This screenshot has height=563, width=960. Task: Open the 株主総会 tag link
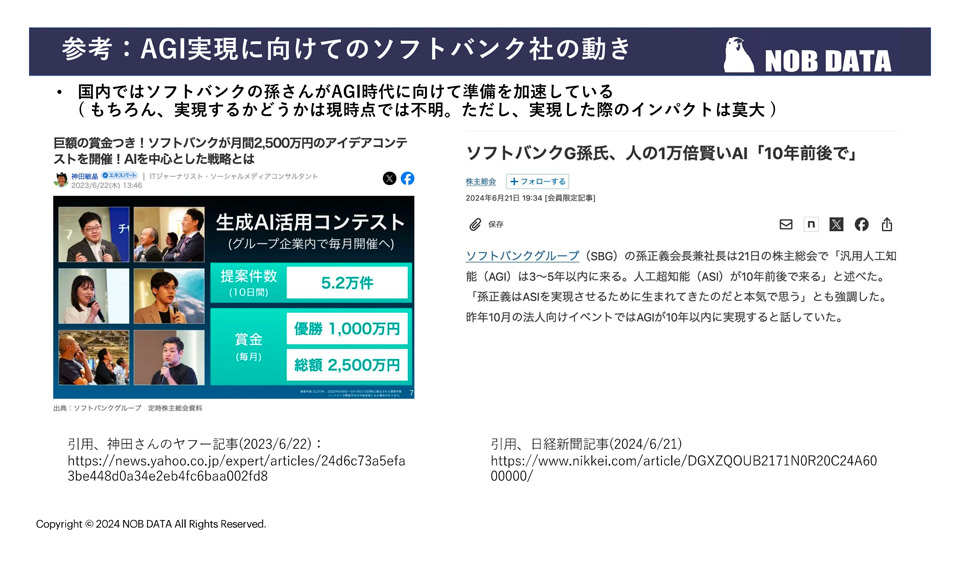coord(481,182)
